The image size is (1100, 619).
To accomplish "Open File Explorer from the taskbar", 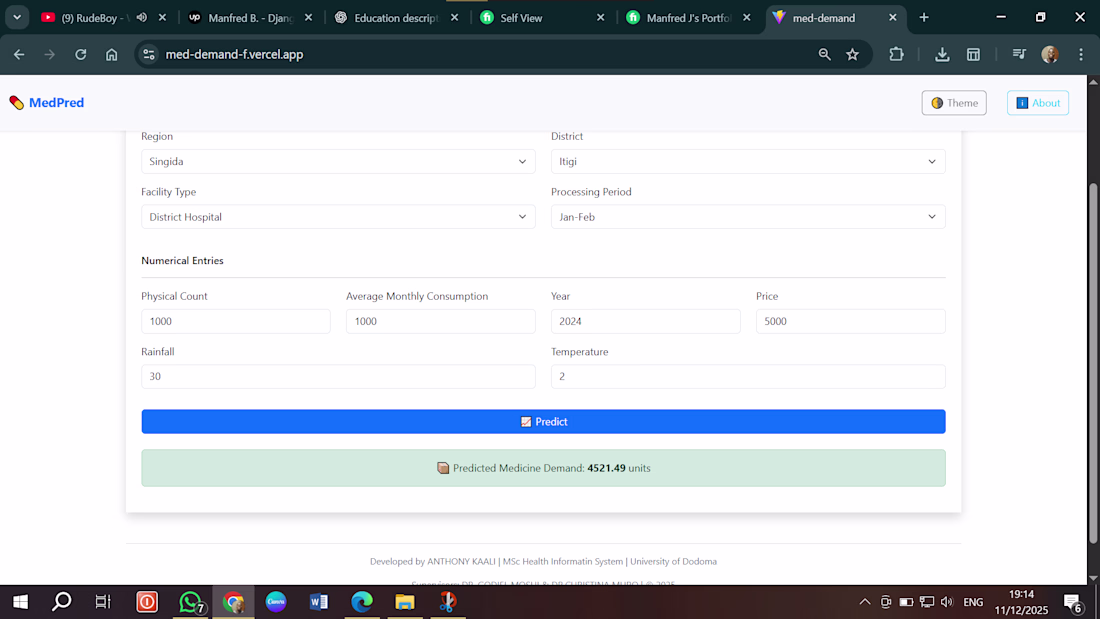I will coord(405,602).
